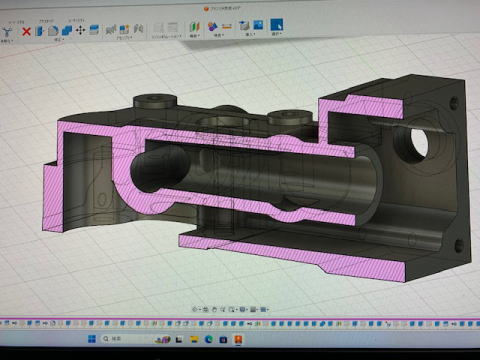
Task: Open the Modify panel dropdown
Action: point(59,40)
